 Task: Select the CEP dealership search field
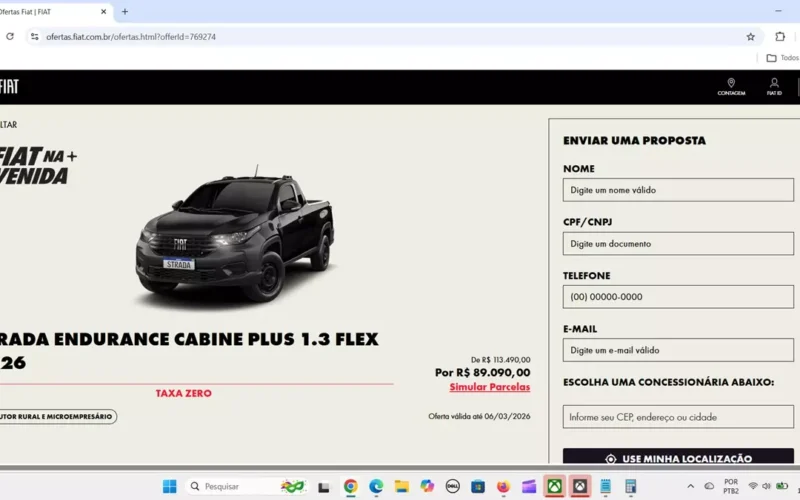click(677, 417)
